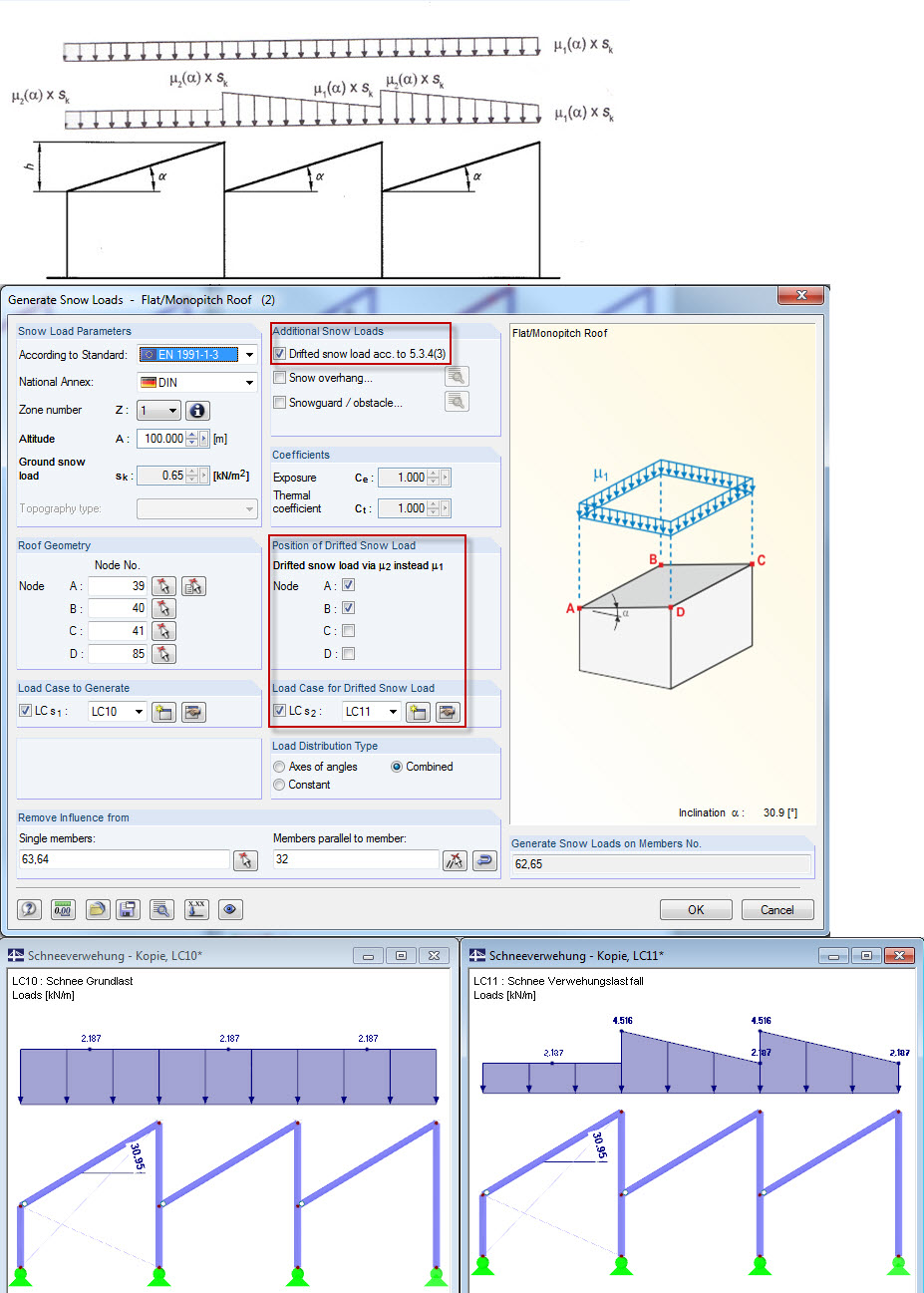Screen dimensions: 924x1293
Task: Open National Annex DIN dropdown
Action: pyautogui.click(x=249, y=383)
